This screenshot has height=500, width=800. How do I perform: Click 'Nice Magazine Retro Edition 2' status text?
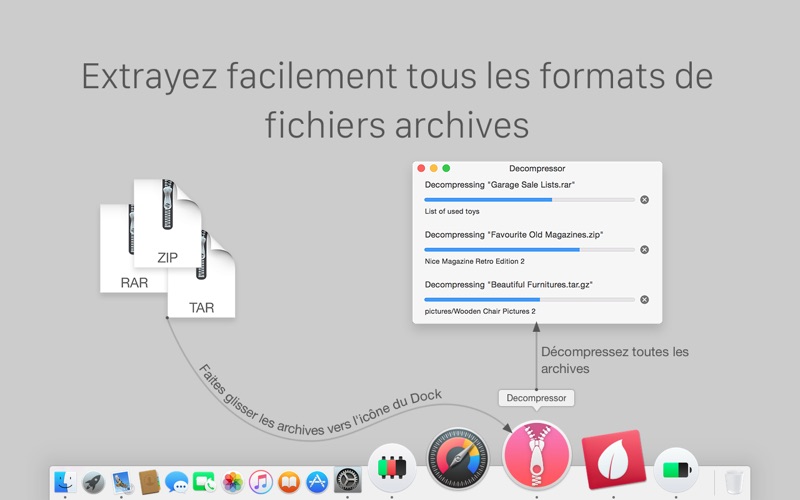[474, 261]
